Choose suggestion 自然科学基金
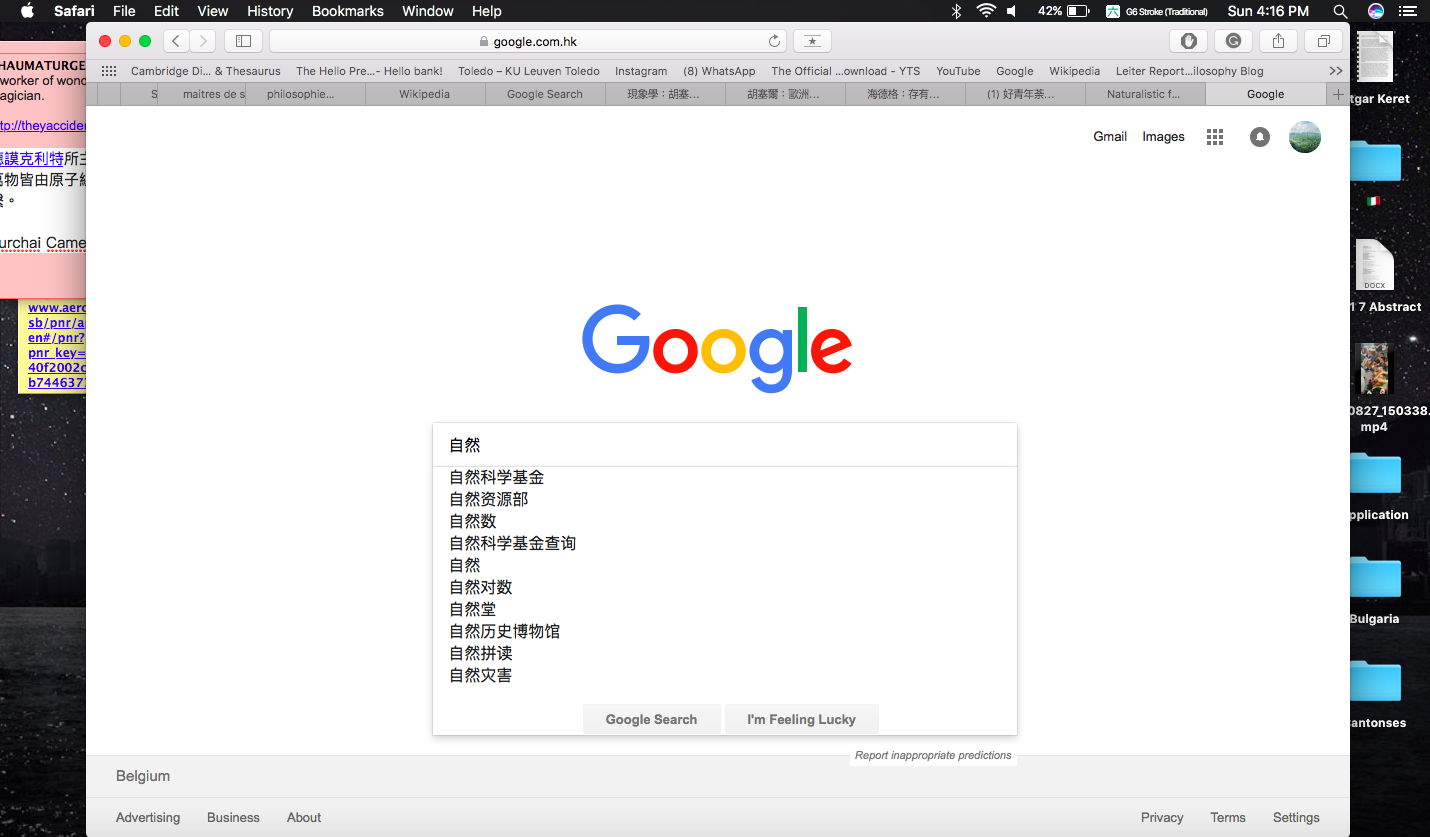1430x837 pixels. (x=497, y=478)
